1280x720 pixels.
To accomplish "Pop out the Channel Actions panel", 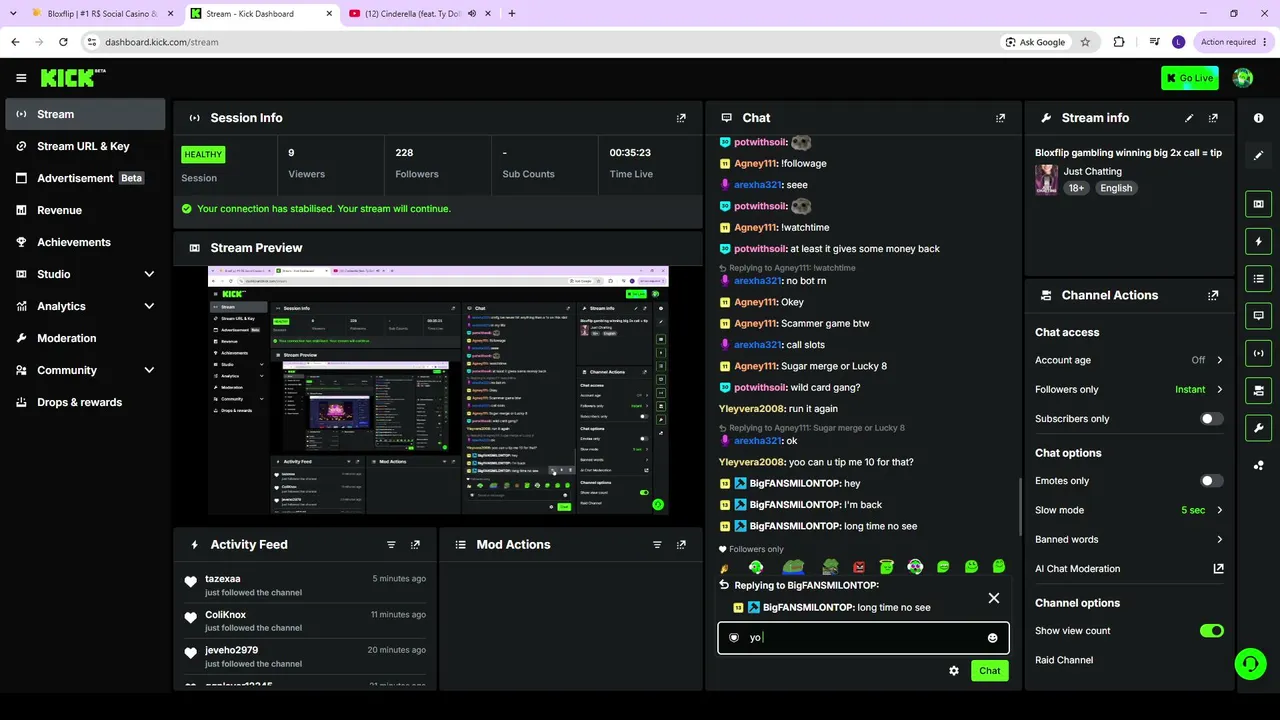I will point(1213,296).
